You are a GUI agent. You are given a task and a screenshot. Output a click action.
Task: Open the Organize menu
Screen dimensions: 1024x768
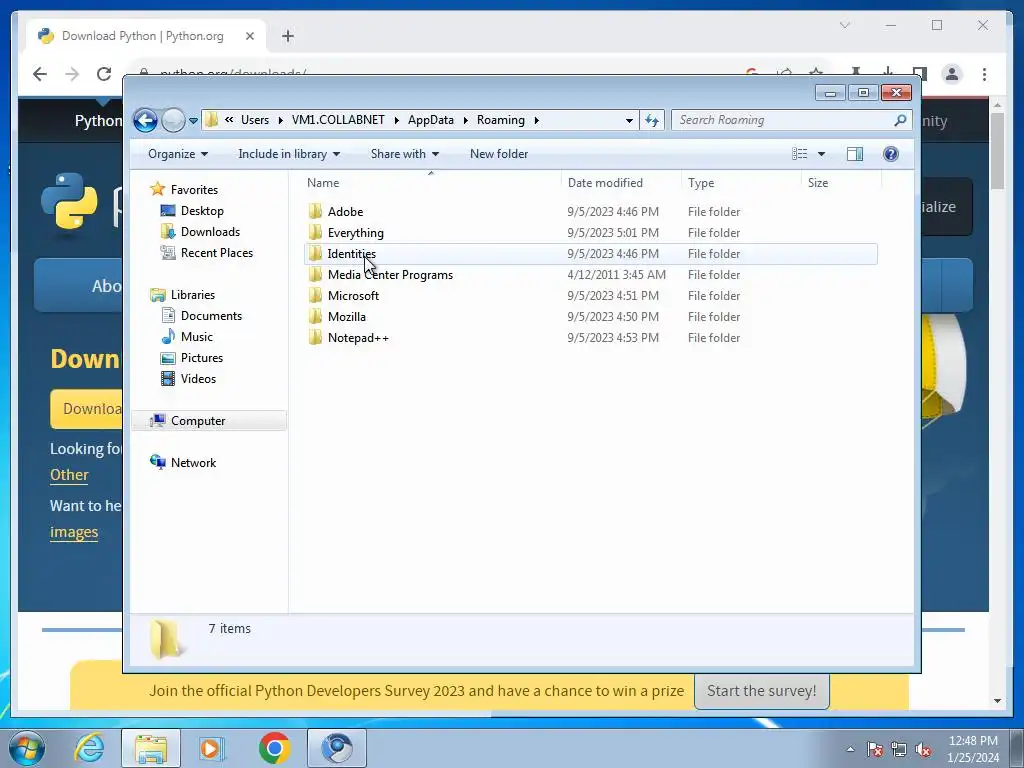[x=178, y=154]
